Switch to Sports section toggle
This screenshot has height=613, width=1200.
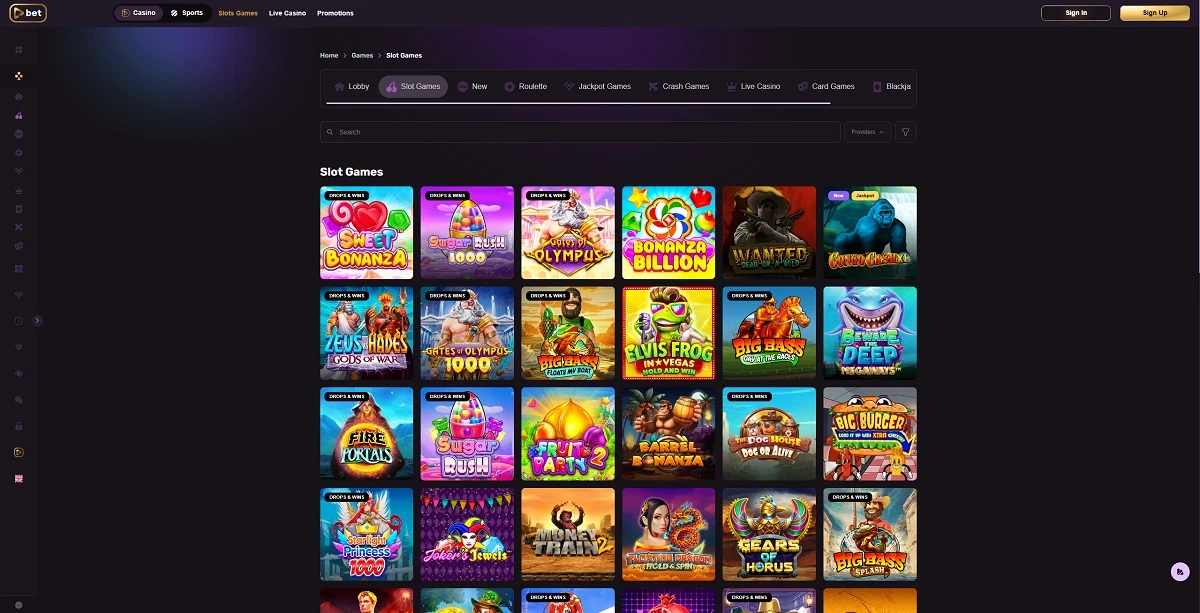tap(186, 13)
